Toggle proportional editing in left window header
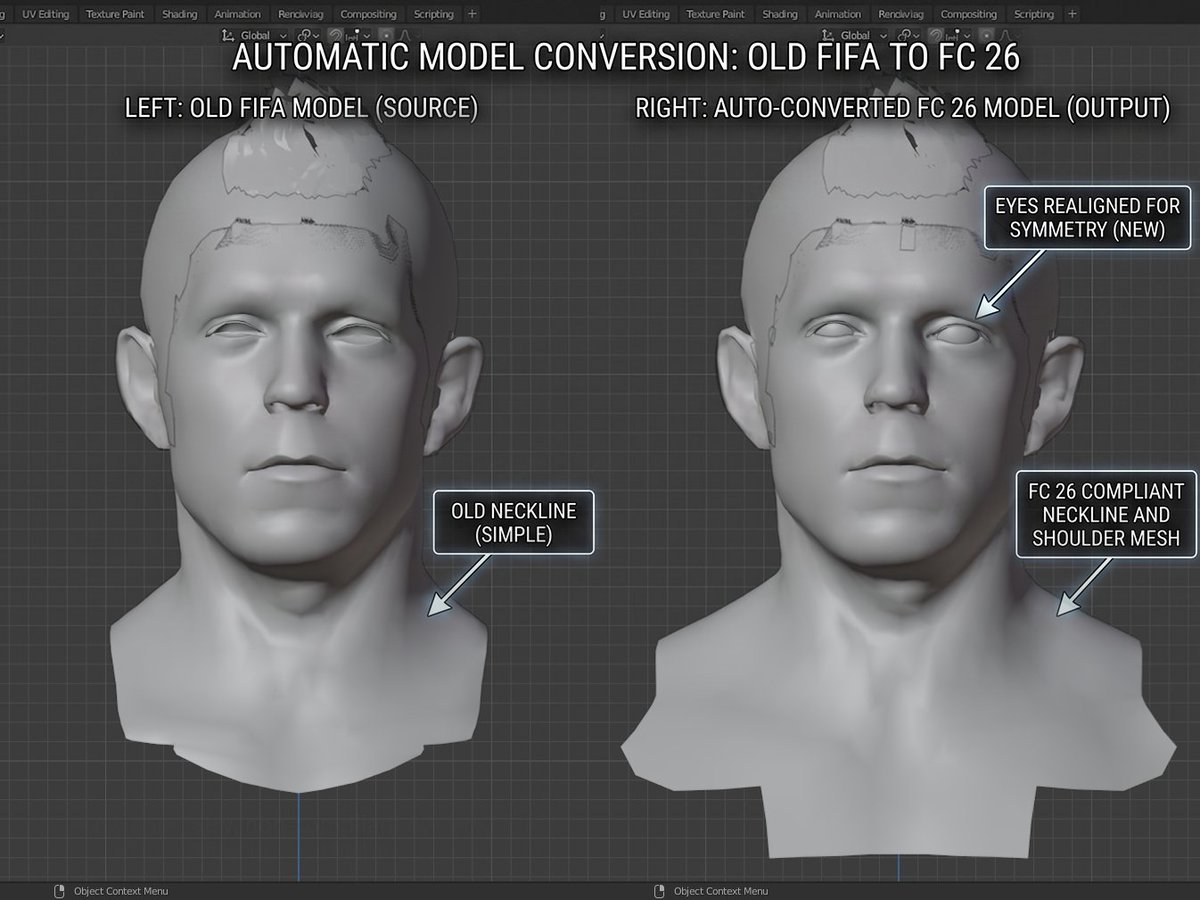Viewport: 1200px width, 900px height. [387, 36]
